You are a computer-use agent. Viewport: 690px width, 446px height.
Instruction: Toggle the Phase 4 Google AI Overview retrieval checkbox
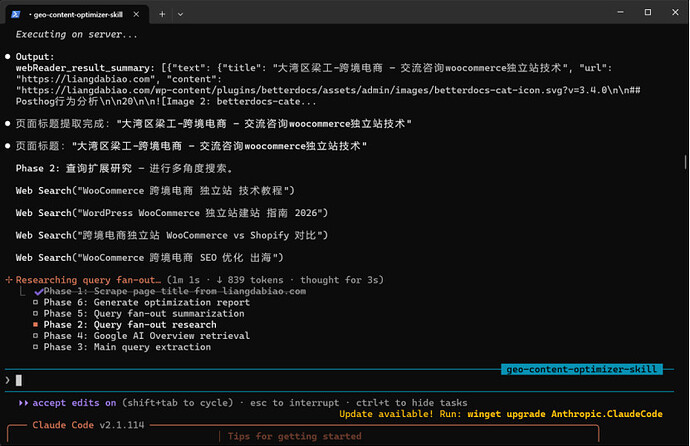(x=35, y=336)
